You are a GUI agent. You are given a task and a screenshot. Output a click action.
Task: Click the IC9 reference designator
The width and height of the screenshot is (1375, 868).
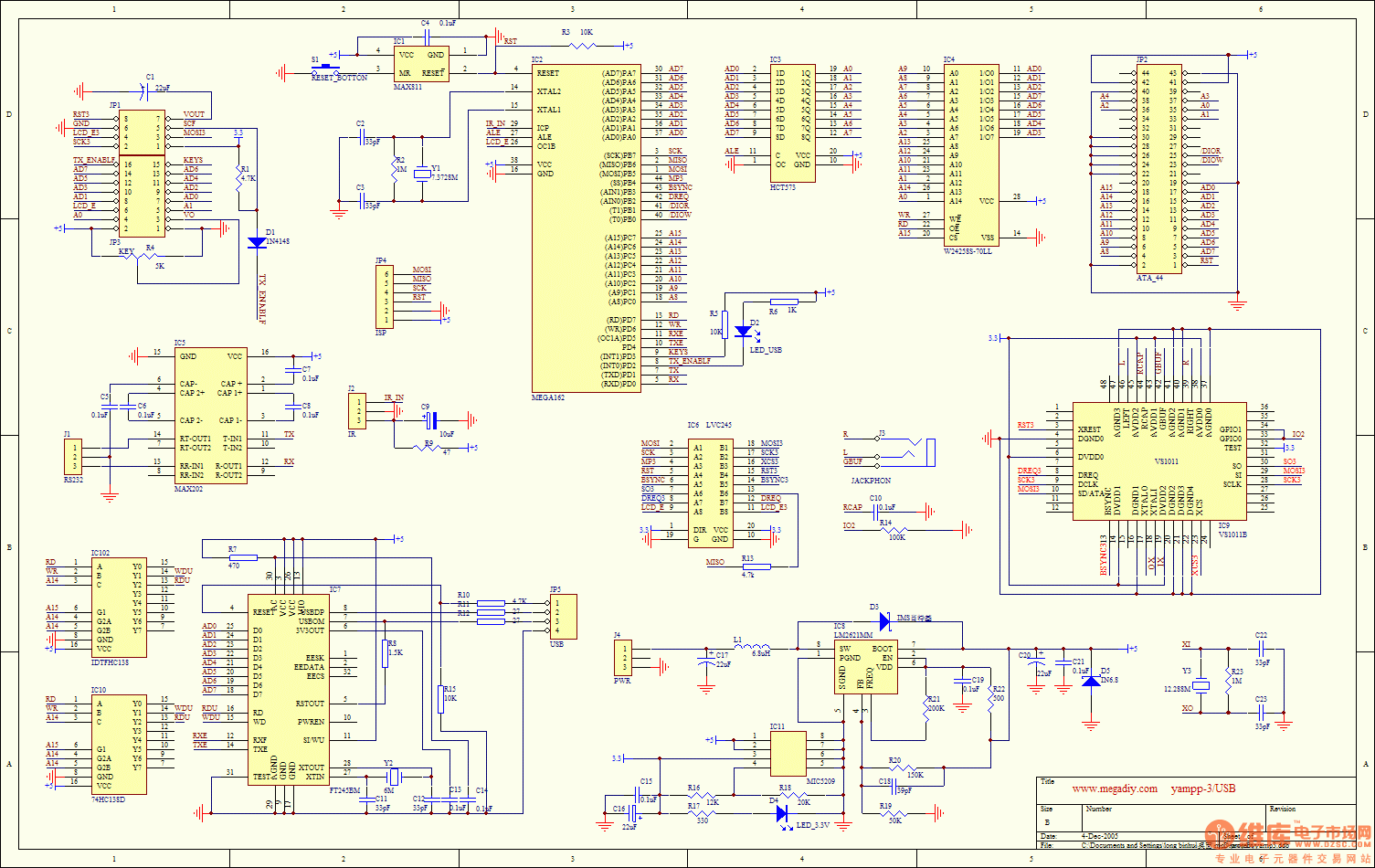point(1223,524)
